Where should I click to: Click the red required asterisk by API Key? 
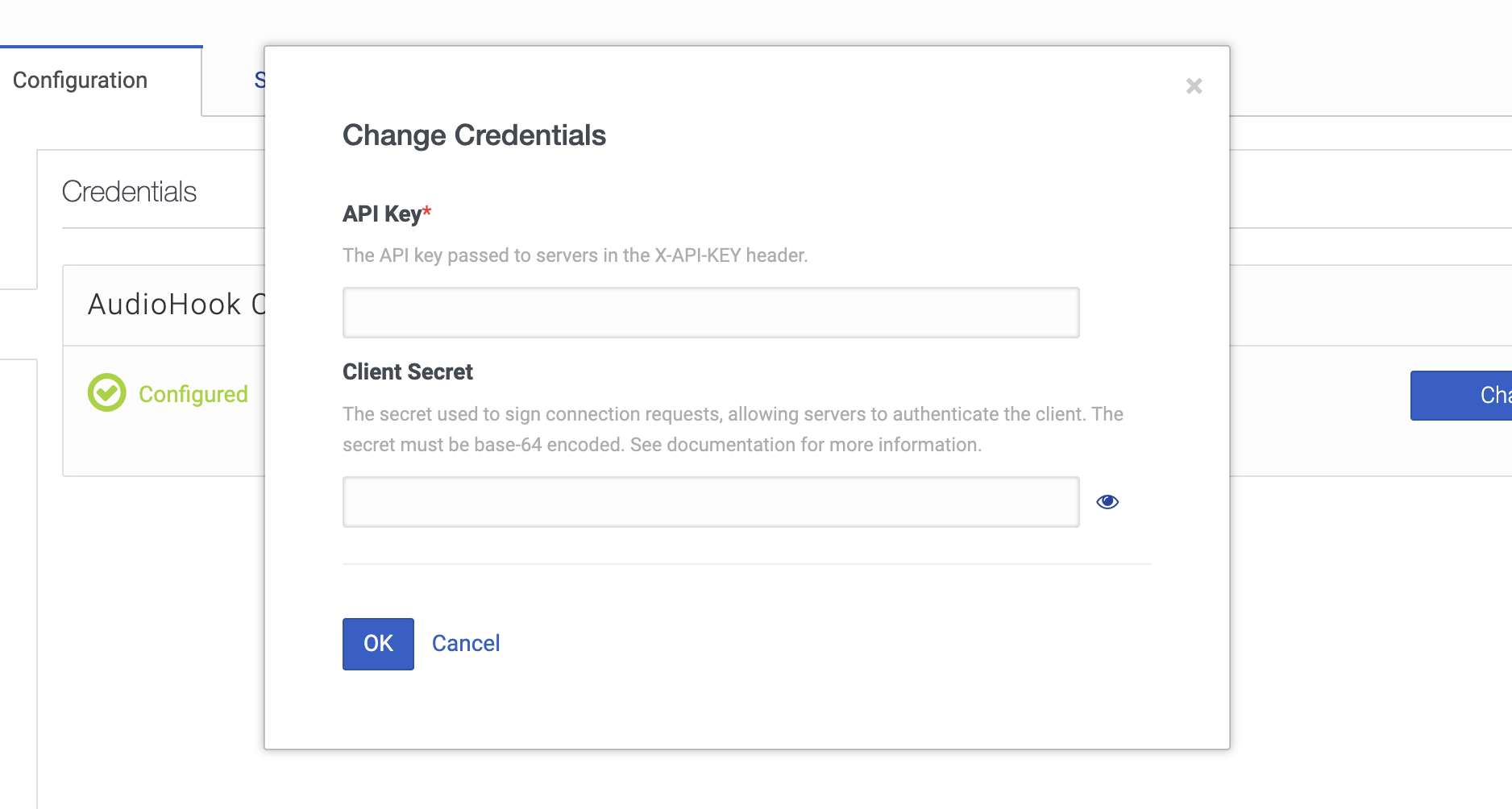click(x=427, y=212)
